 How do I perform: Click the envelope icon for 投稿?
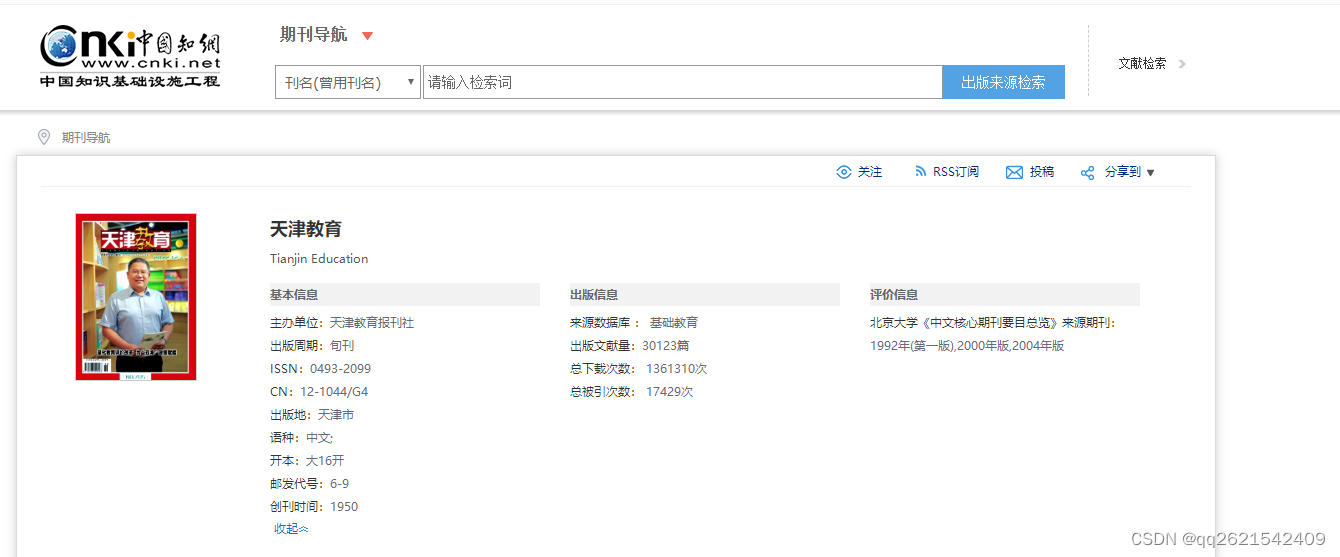pos(1014,172)
